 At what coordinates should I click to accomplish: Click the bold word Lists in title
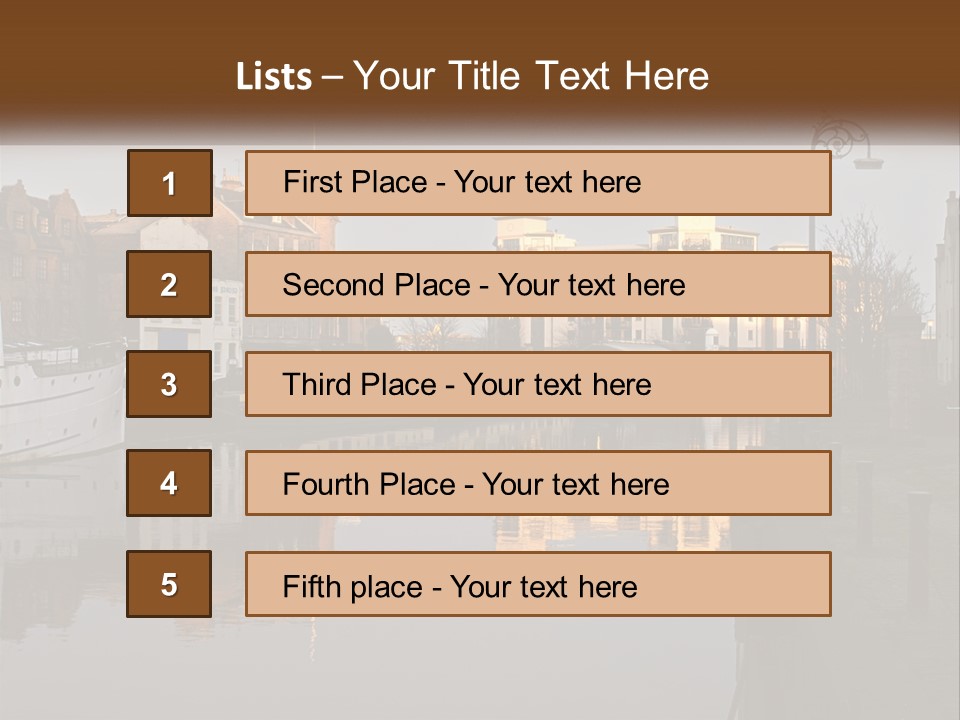[x=274, y=77]
